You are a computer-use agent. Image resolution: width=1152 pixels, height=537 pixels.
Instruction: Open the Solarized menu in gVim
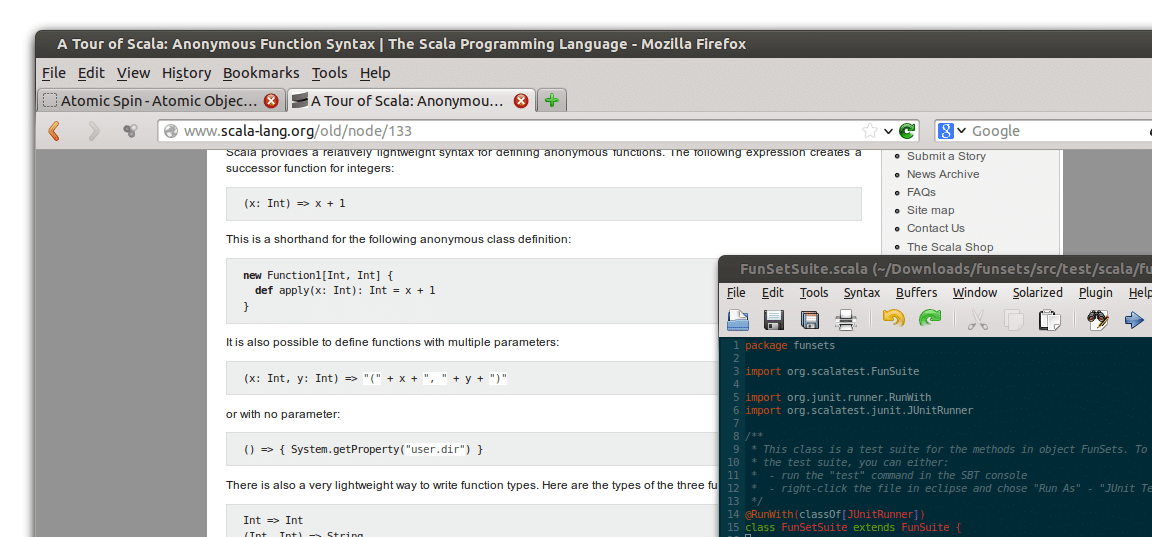point(1037,292)
